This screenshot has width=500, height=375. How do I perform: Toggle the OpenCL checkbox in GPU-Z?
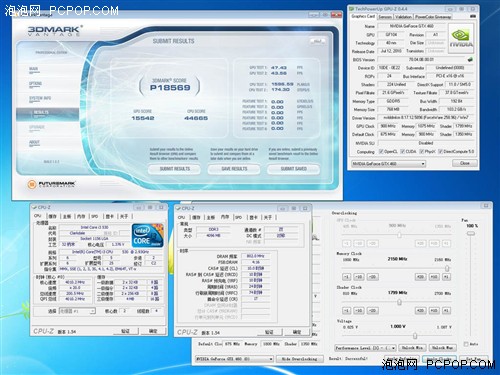coord(381,152)
